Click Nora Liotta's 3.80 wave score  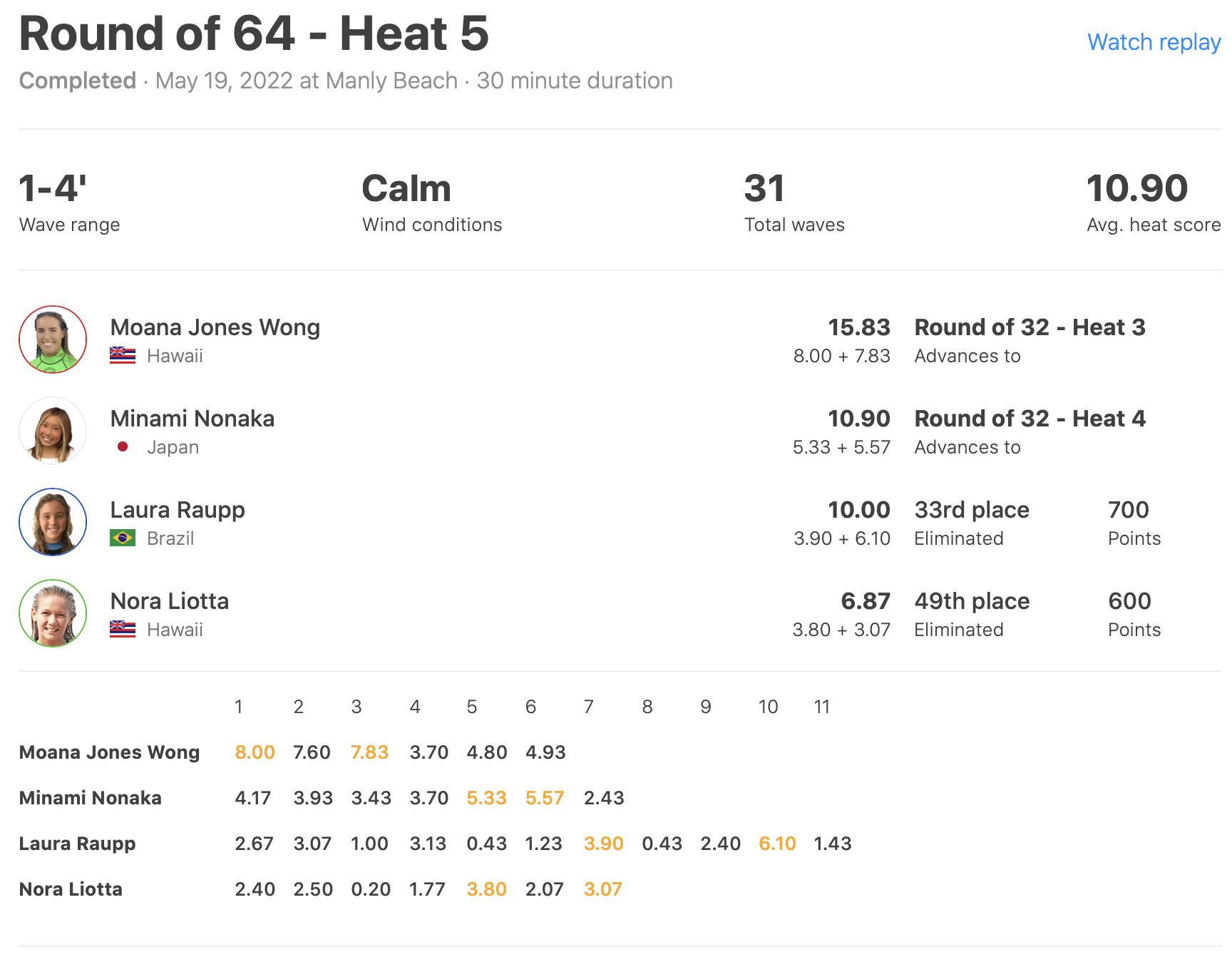[486, 889]
